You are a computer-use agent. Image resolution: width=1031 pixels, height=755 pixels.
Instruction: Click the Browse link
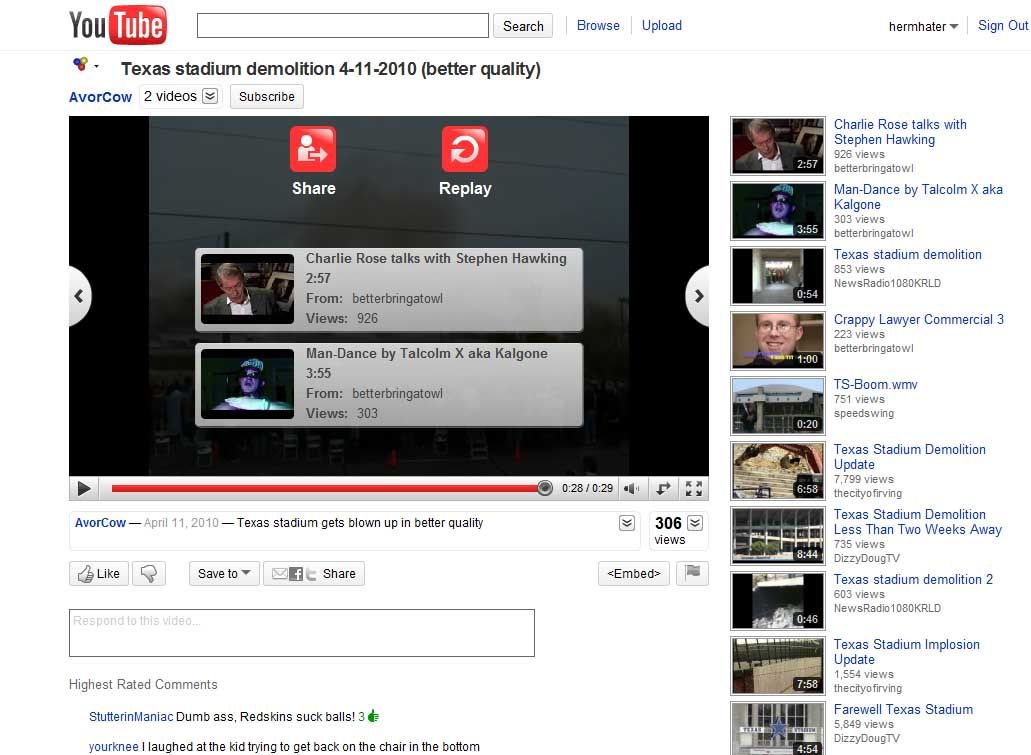point(598,26)
